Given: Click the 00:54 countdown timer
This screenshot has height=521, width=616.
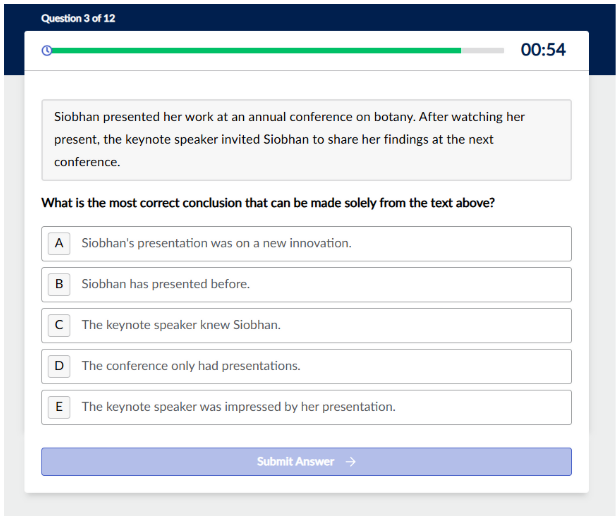Looking at the screenshot, I should (x=543, y=50).
